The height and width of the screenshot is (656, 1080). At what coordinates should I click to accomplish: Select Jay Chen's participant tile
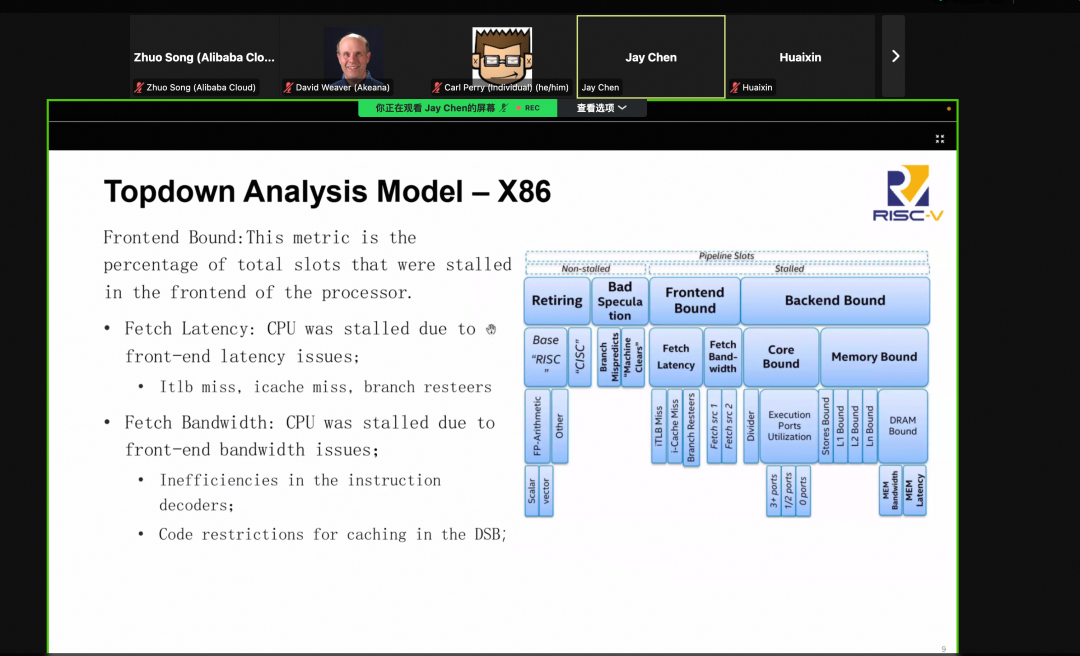(651, 57)
